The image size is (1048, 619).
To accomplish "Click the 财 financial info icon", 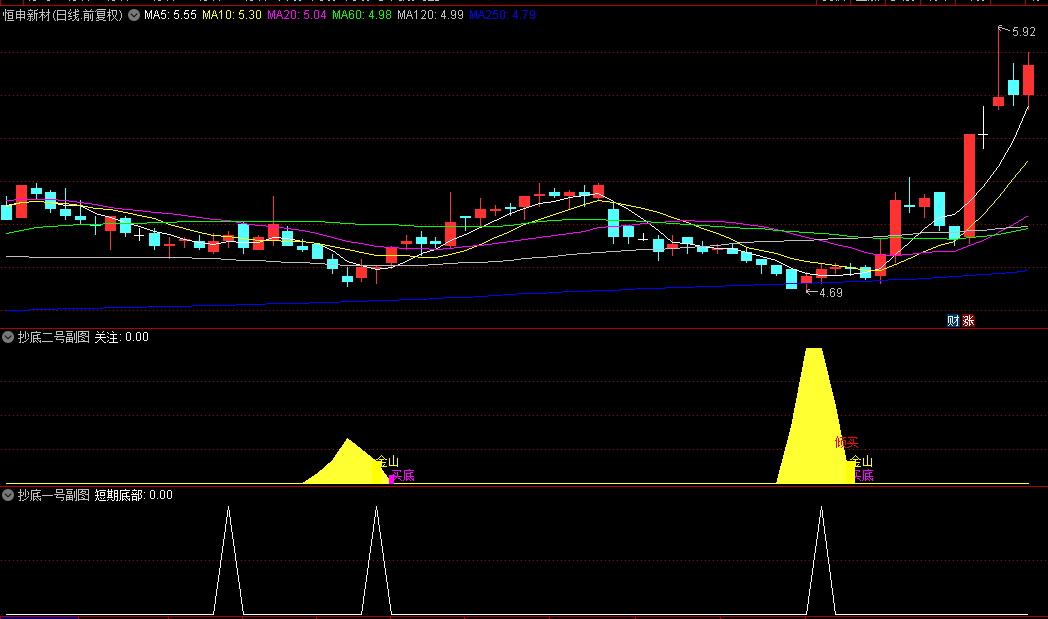I will [953, 321].
